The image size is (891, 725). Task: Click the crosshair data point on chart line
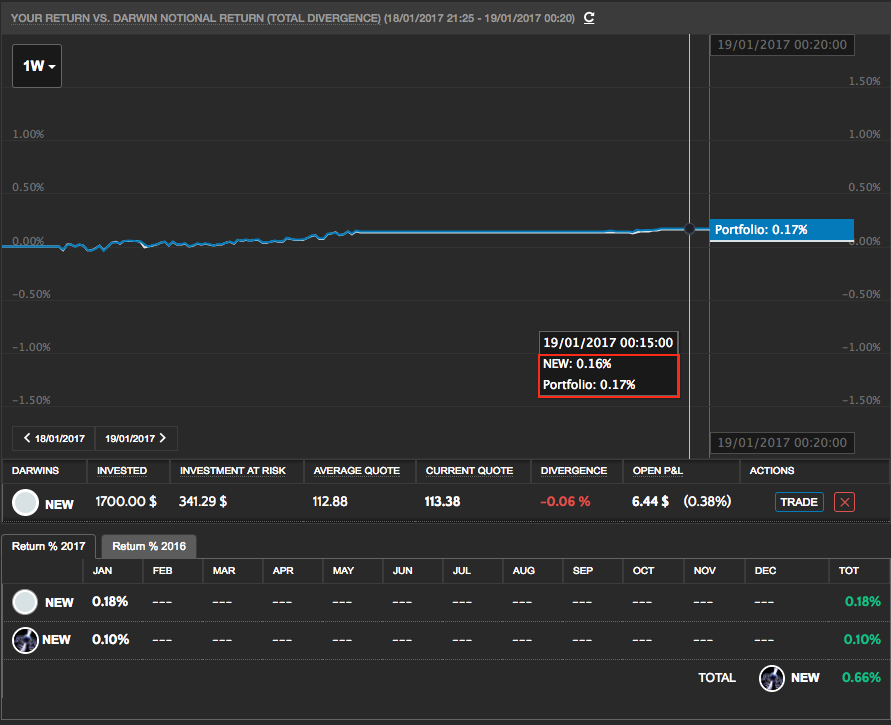click(x=690, y=229)
